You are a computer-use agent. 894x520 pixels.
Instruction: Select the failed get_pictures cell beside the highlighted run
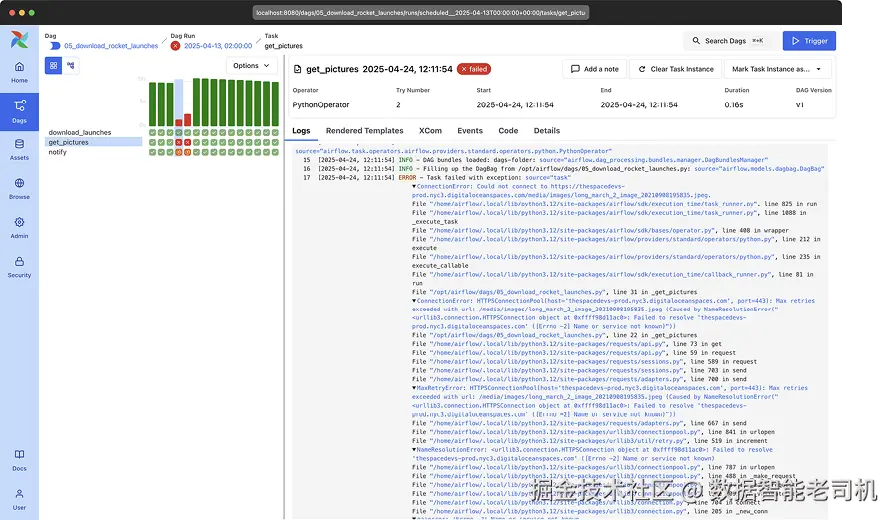tap(188, 142)
